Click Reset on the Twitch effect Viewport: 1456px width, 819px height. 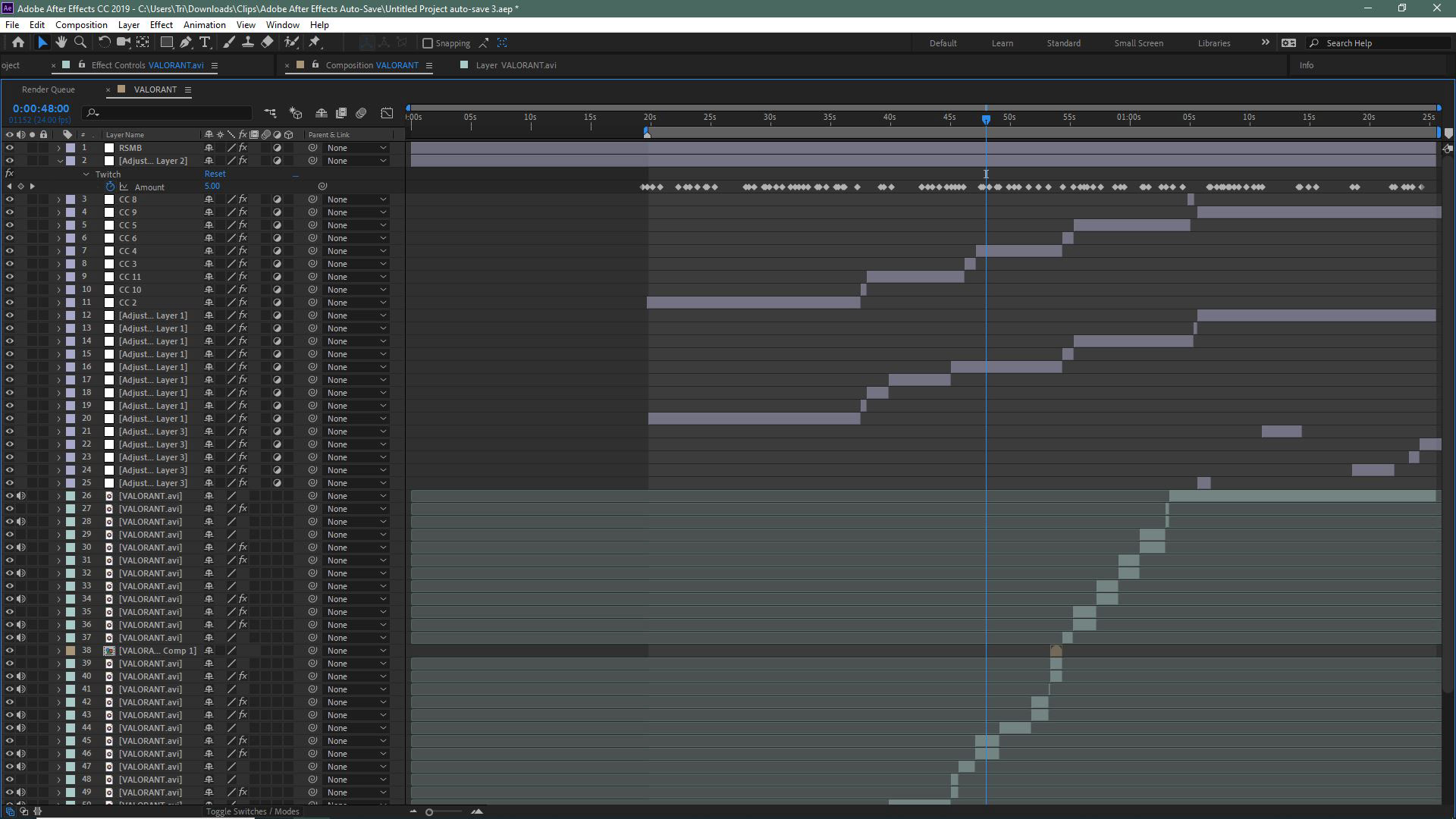pos(215,174)
